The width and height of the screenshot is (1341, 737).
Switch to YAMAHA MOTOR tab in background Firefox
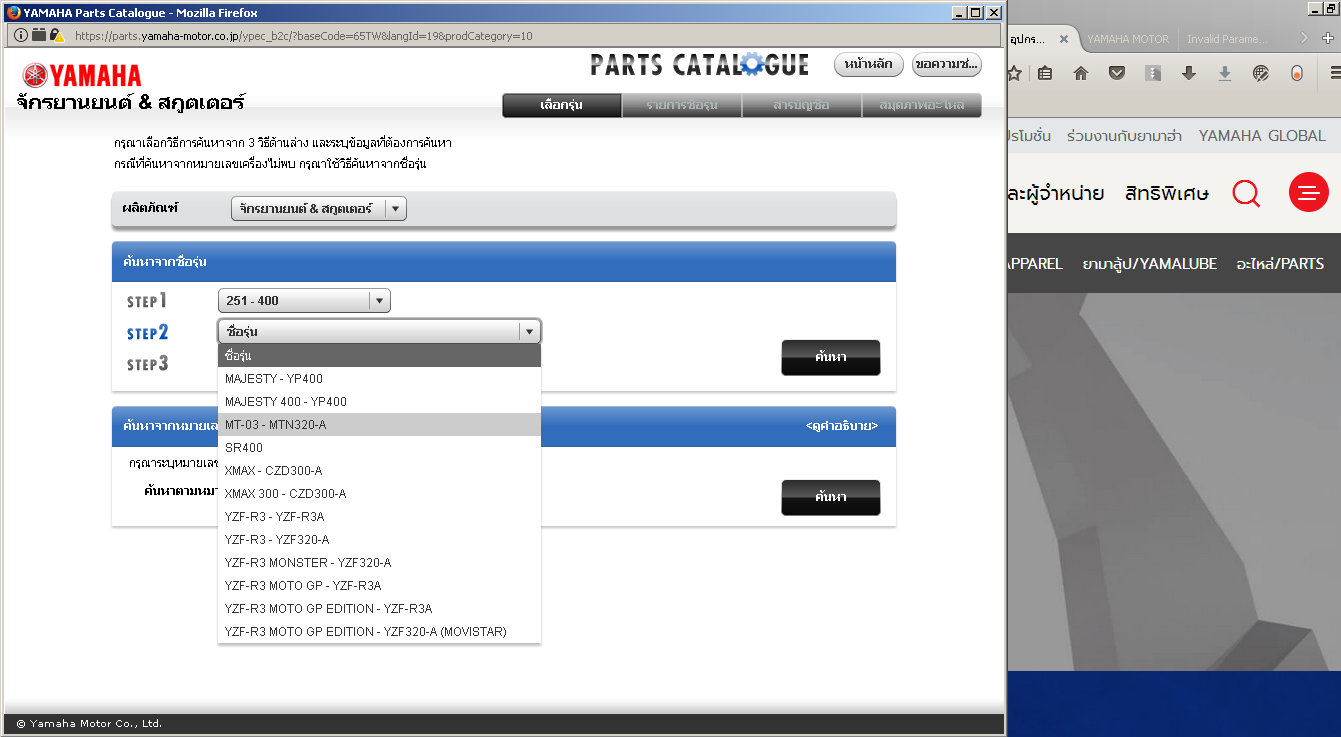point(1127,39)
